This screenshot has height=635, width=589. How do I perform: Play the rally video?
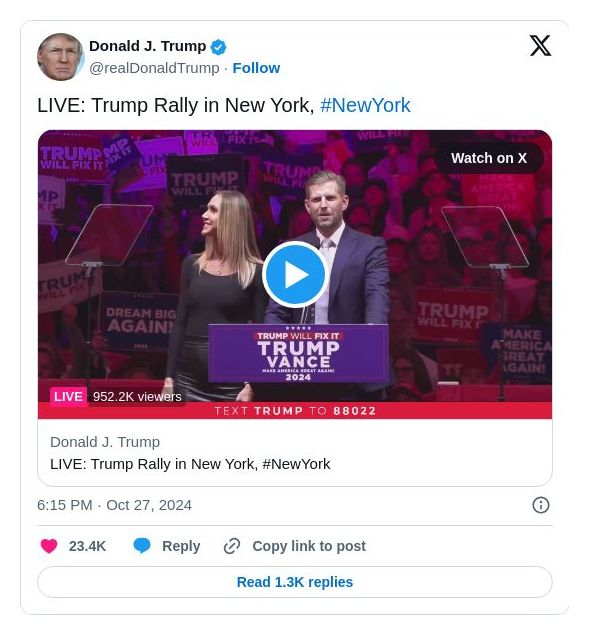[295, 275]
